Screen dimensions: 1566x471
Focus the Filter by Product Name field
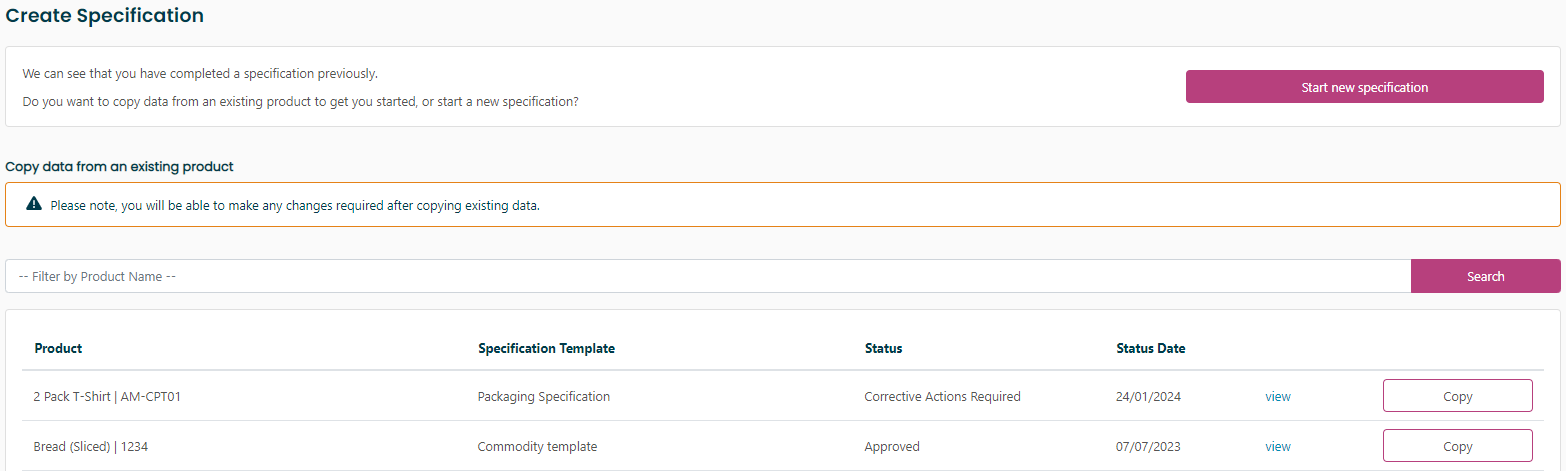click(707, 276)
